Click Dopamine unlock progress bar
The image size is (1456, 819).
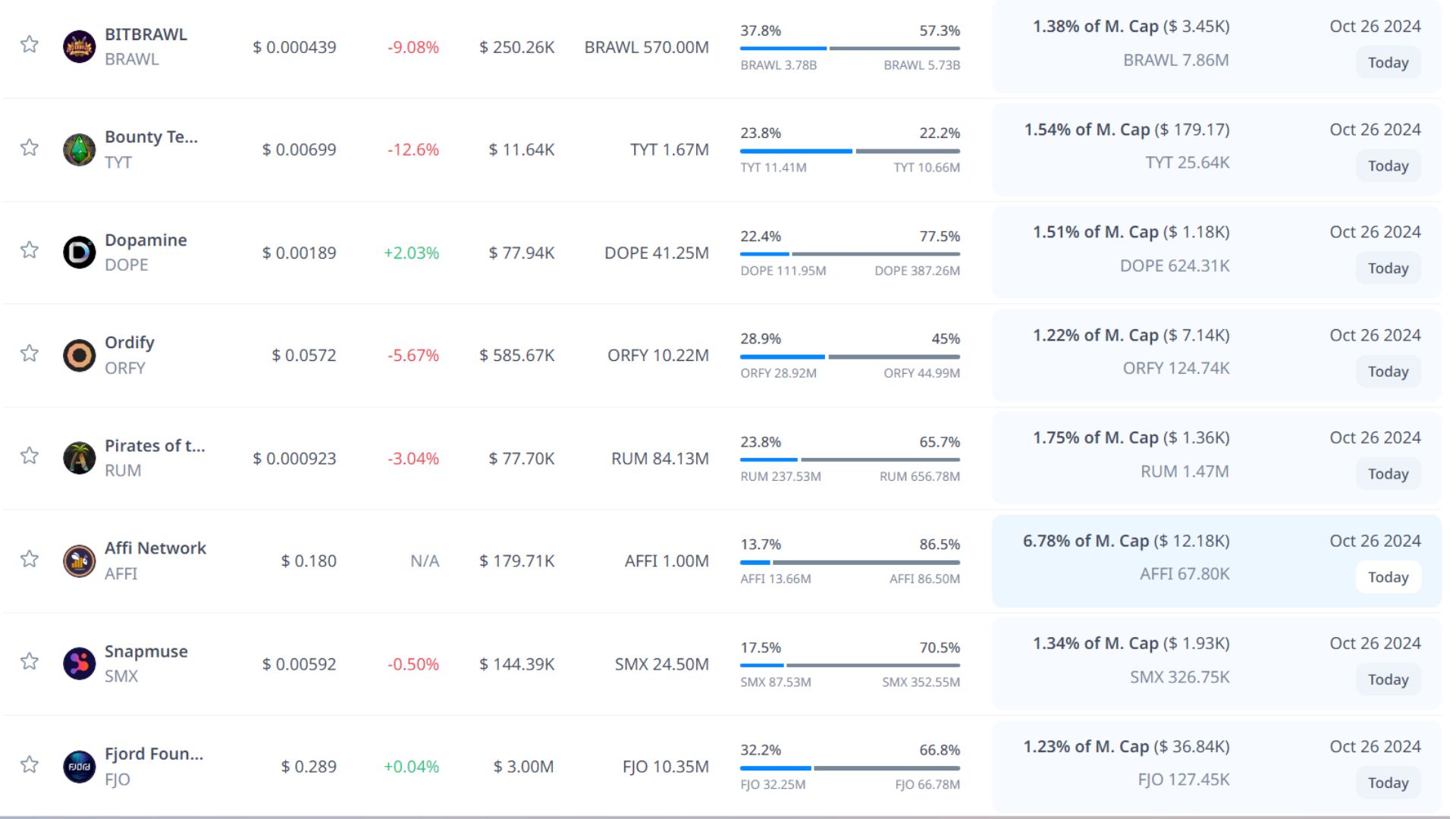(x=849, y=254)
